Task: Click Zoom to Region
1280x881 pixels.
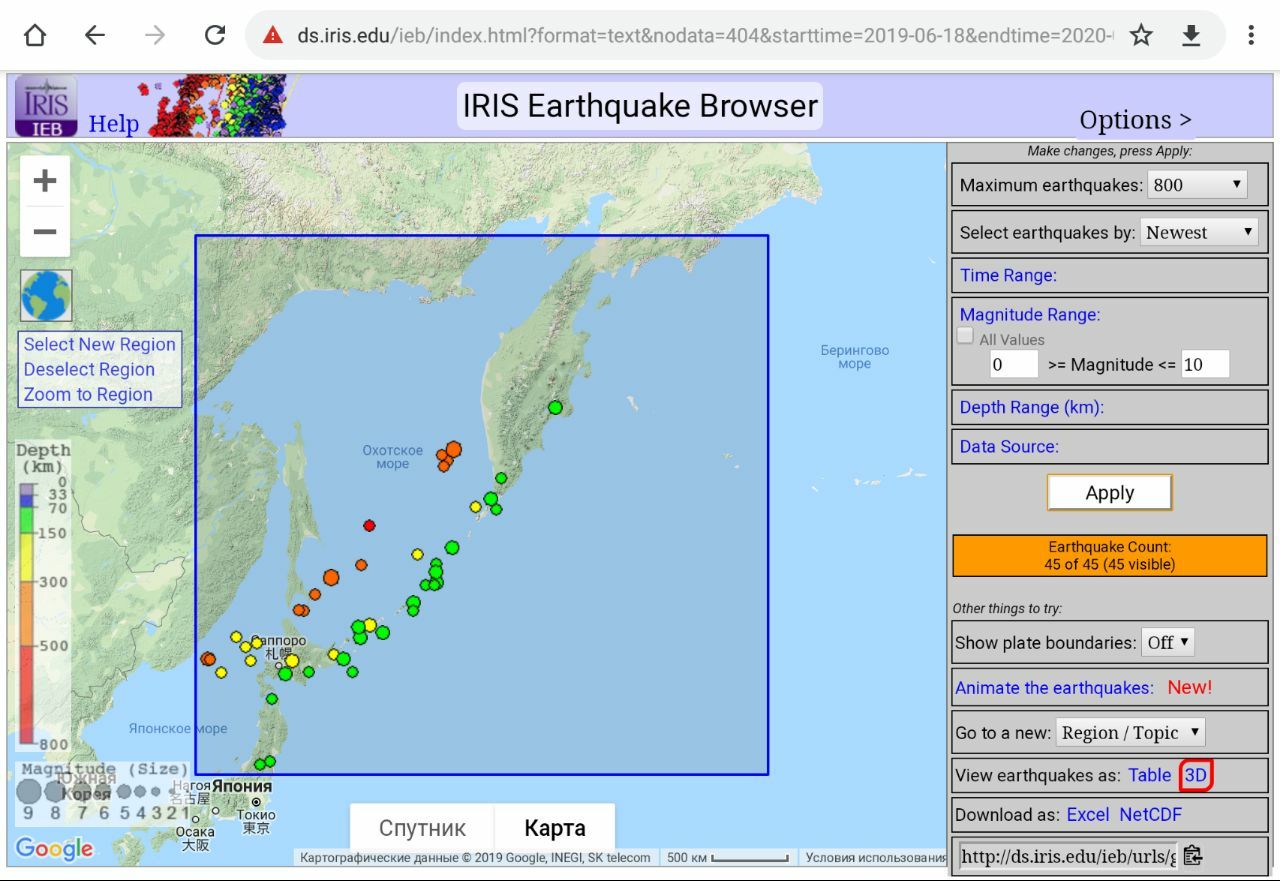Action: pos(88,394)
